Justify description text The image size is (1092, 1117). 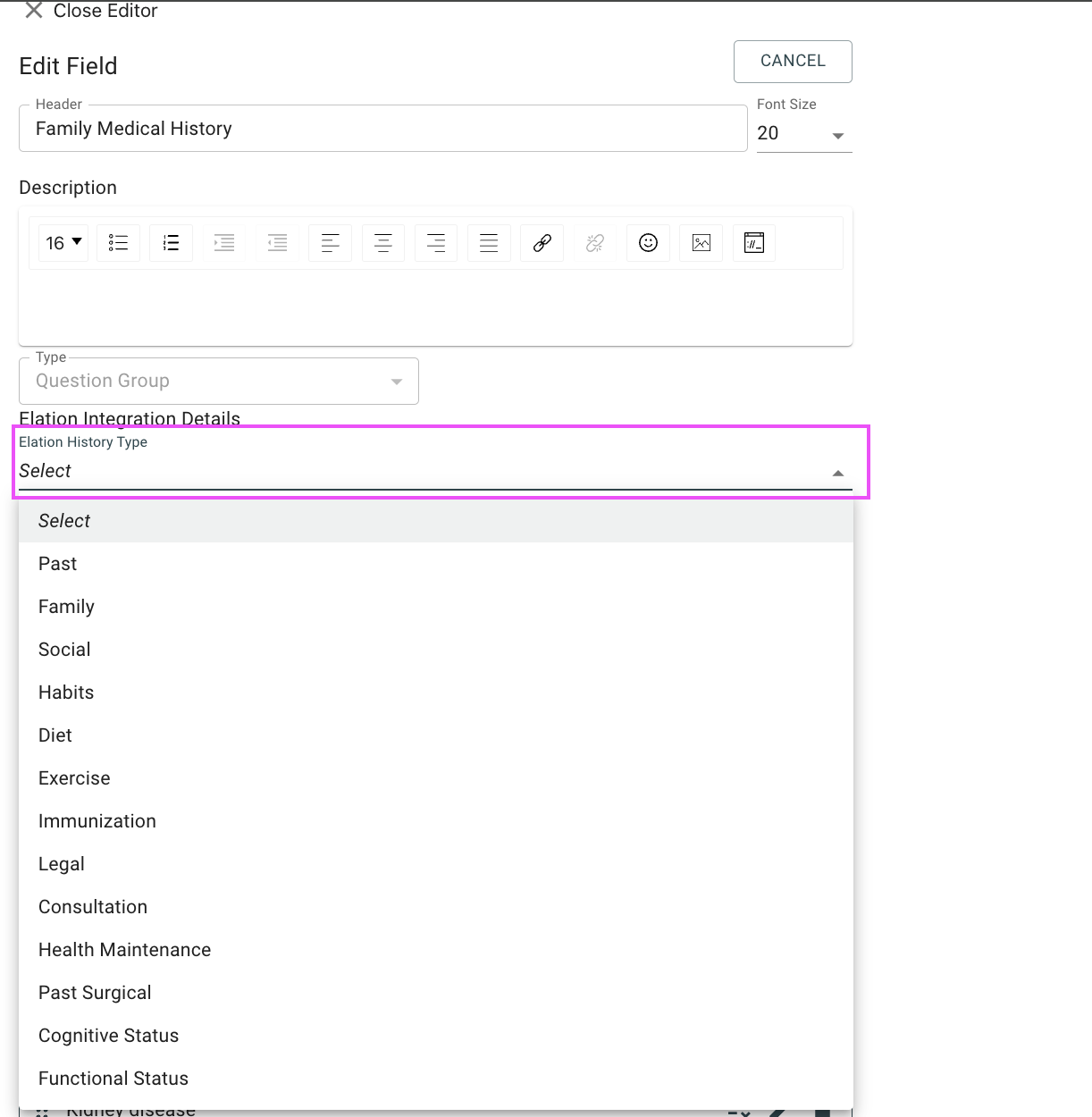click(489, 243)
